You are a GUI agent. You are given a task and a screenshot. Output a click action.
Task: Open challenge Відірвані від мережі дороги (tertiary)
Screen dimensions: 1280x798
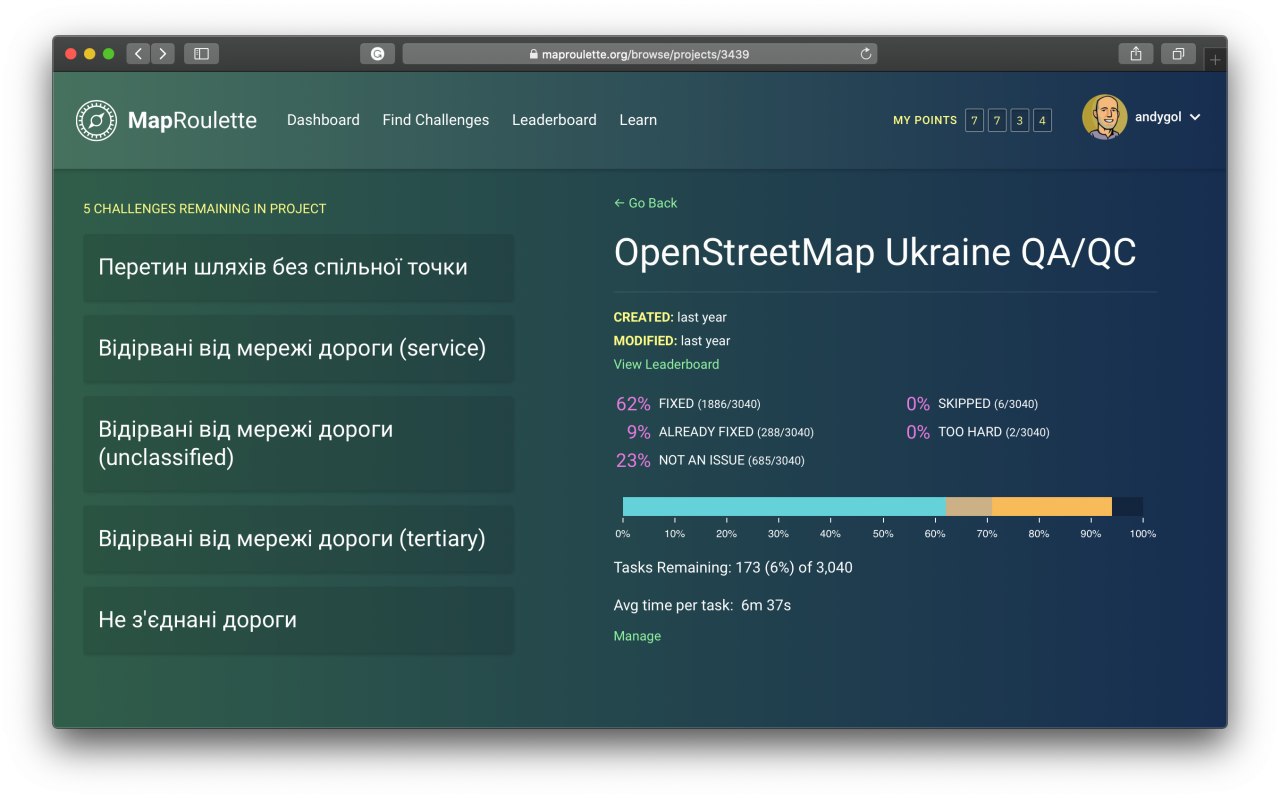click(x=298, y=538)
